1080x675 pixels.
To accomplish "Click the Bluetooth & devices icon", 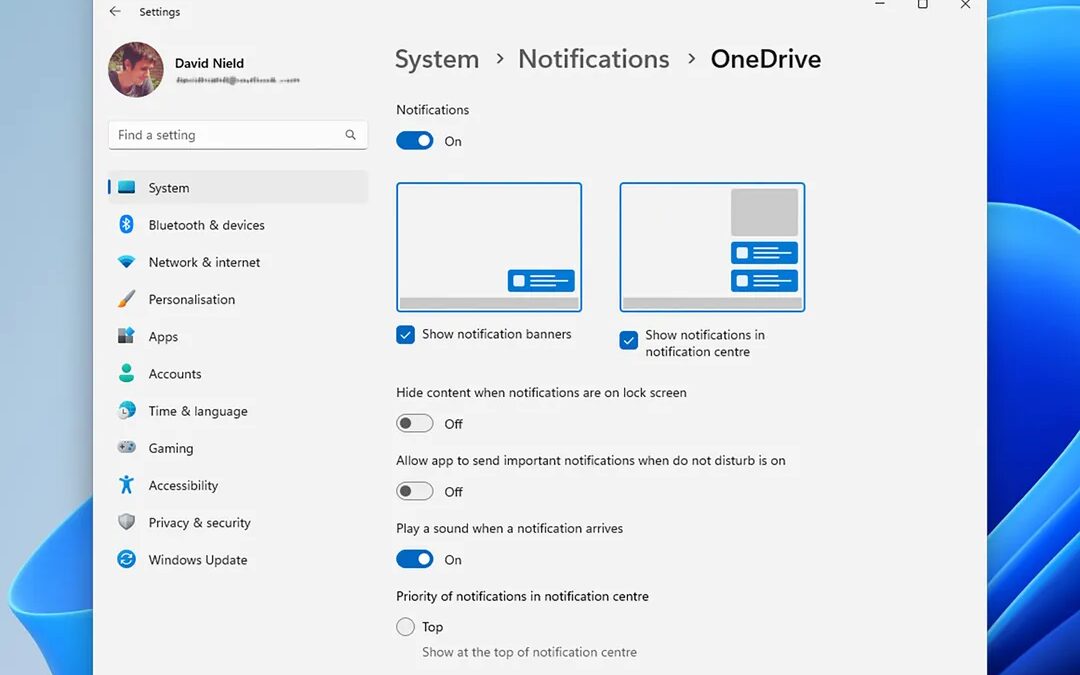I will pos(126,225).
